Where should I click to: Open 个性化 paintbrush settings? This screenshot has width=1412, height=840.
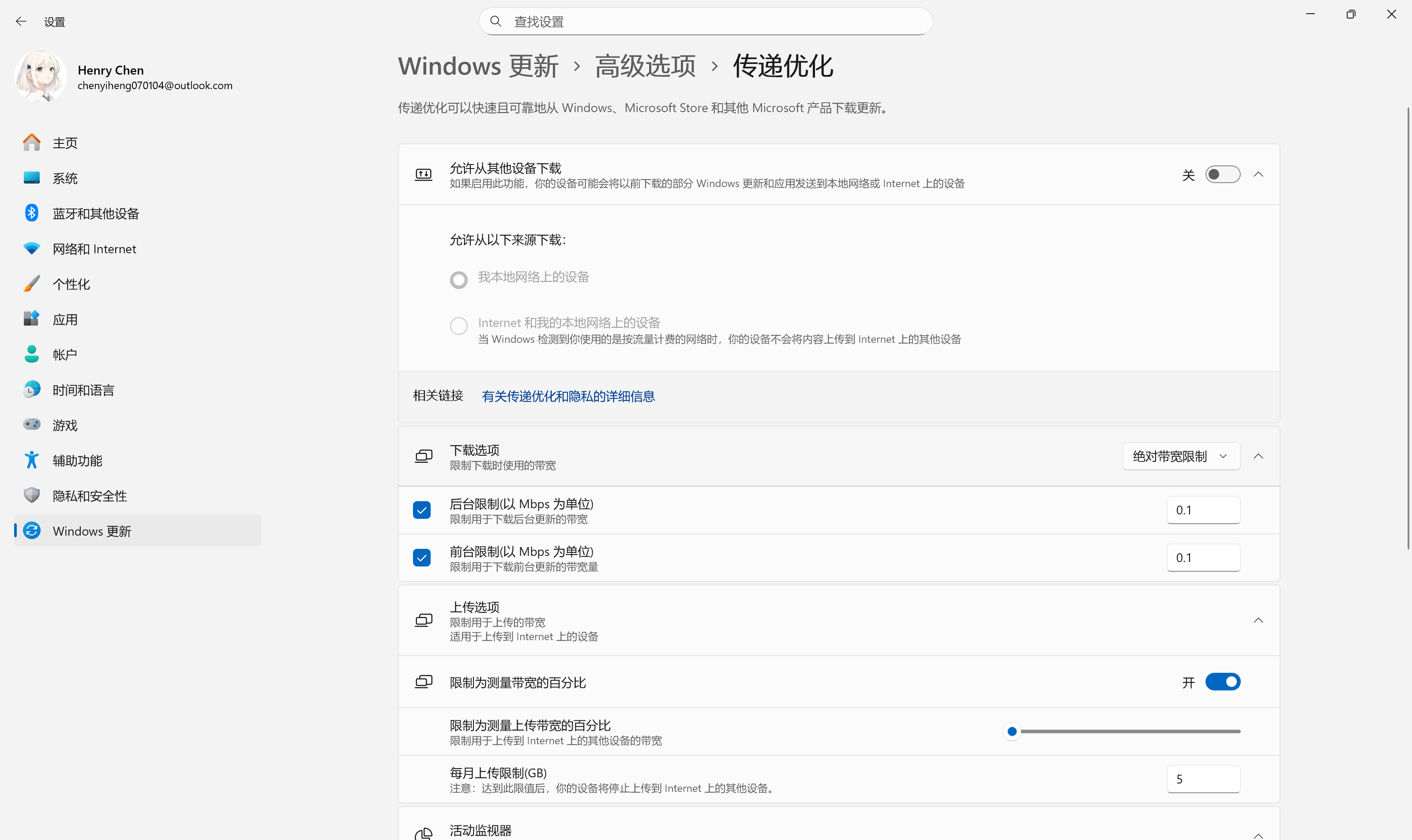pyautogui.click(x=71, y=284)
